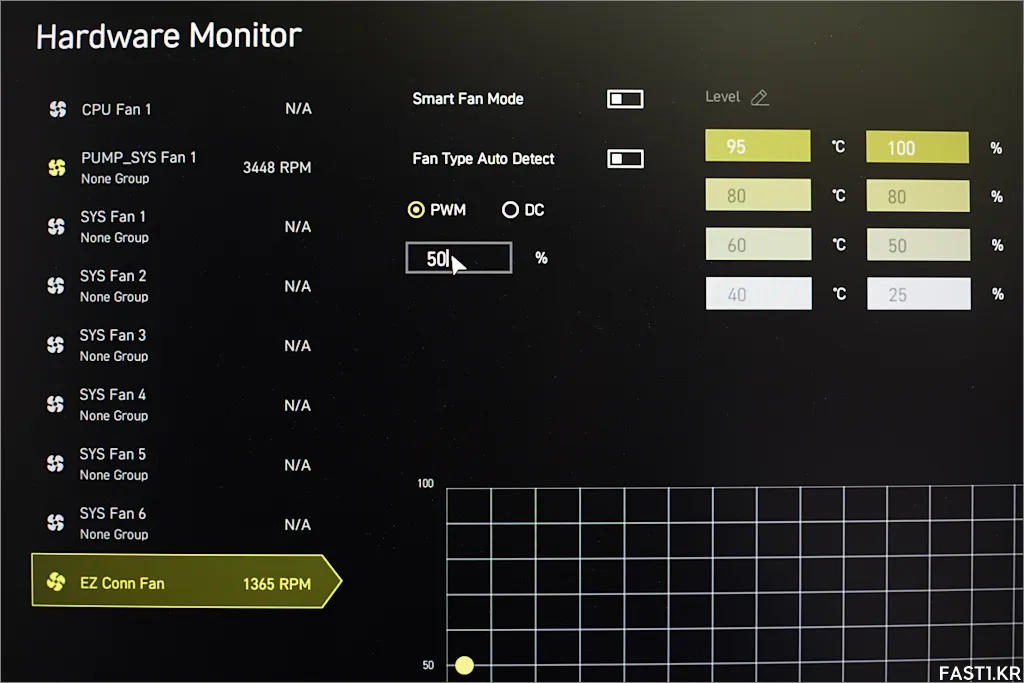The height and width of the screenshot is (683, 1024).
Task: Click the Level label text
Action: 722,97
